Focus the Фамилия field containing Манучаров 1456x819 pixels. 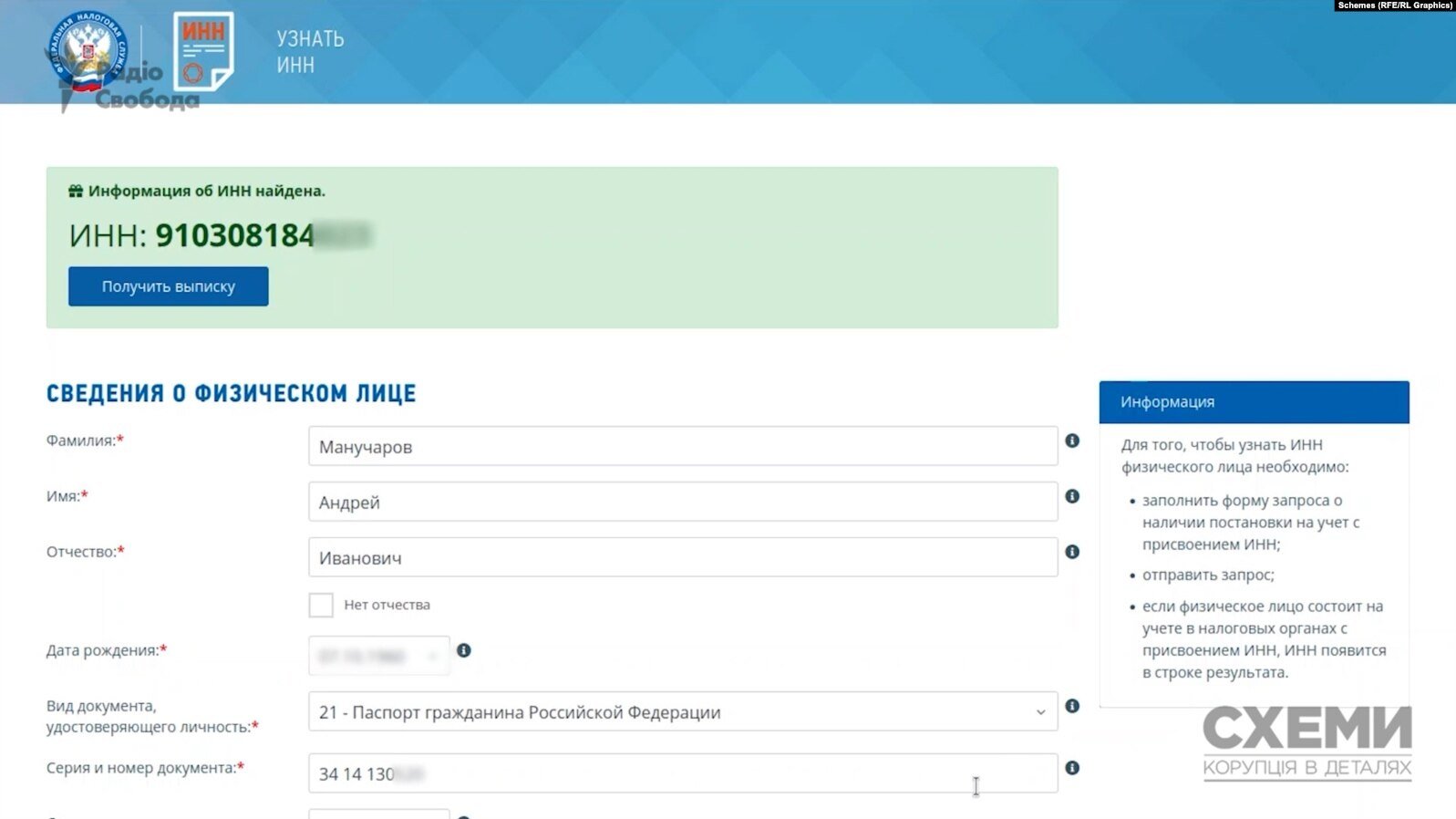point(682,447)
